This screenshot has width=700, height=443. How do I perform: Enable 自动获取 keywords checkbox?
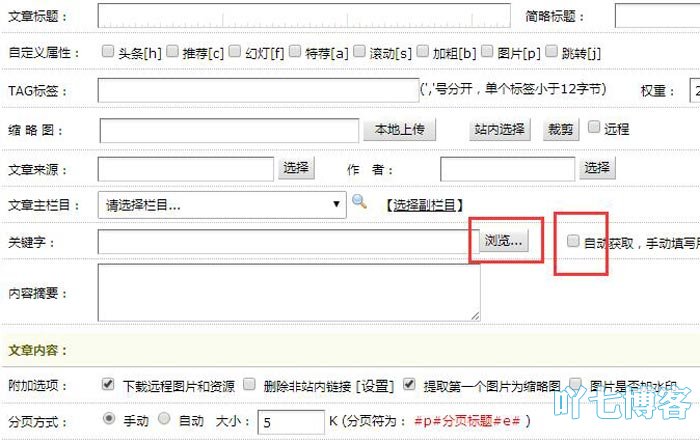(573, 241)
